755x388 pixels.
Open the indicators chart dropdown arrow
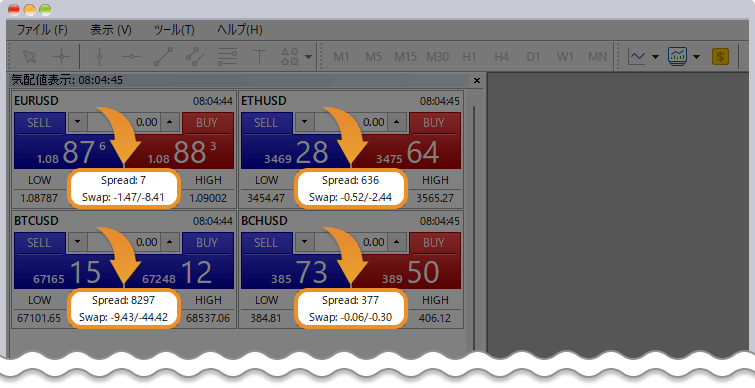pos(696,57)
